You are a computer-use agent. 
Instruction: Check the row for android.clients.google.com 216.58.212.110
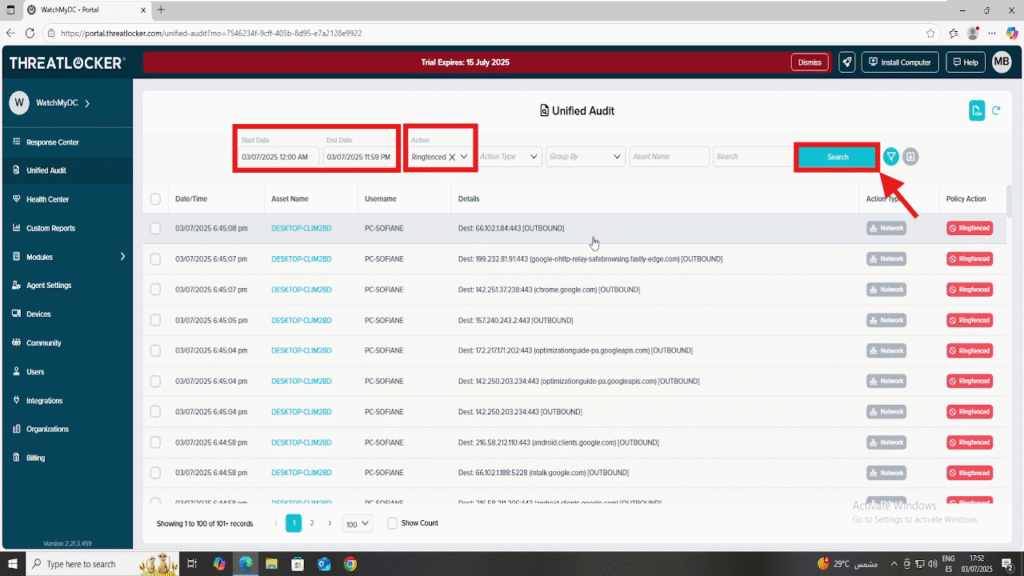coord(155,442)
